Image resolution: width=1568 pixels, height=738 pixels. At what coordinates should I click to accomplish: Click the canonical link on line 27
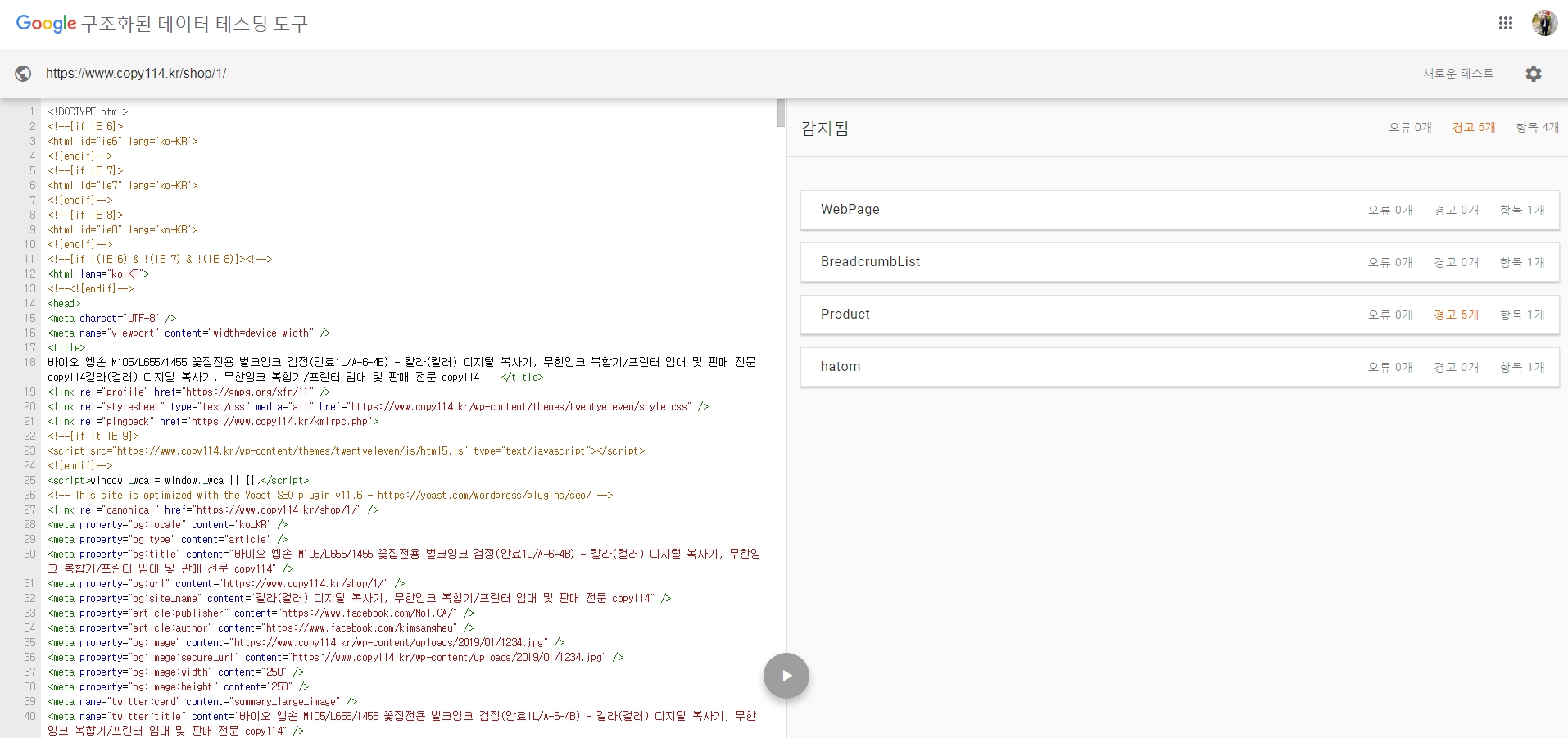click(213, 509)
